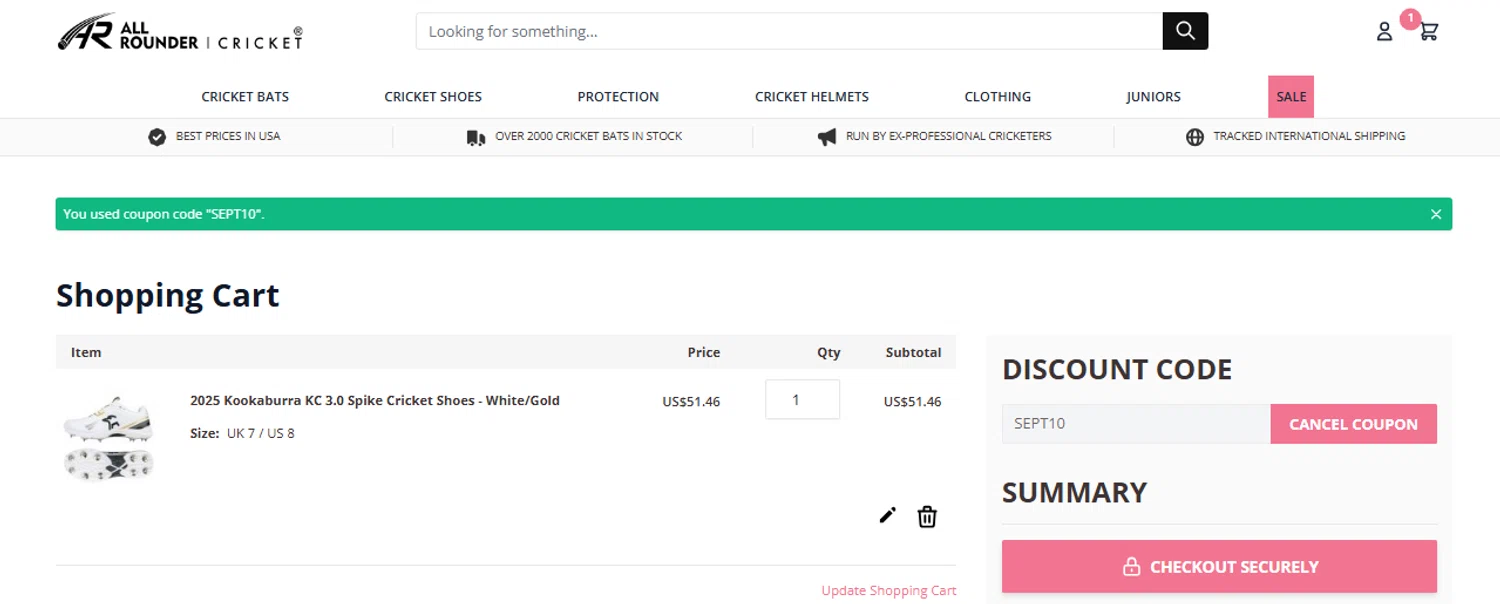The image size is (1500, 604).
Task: Edit the Kookaburra shoes cart item
Action: tap(887, 516)
